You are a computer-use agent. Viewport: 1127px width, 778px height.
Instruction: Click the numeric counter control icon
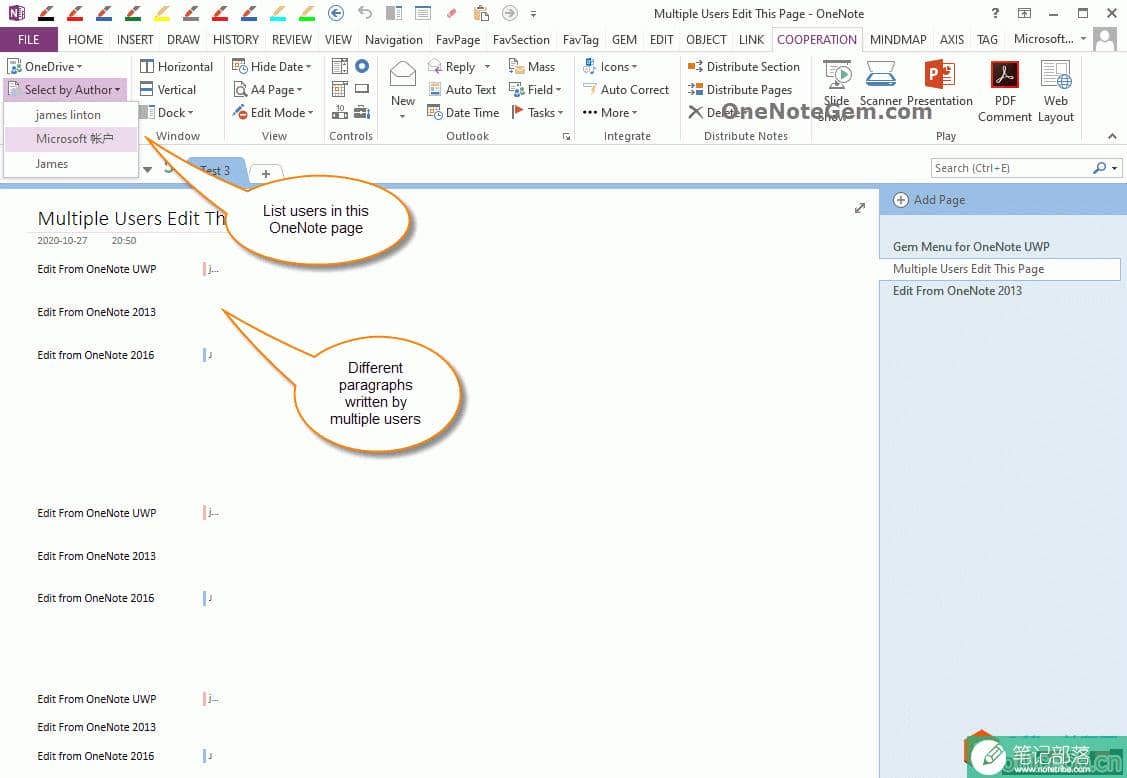point(340,112)
